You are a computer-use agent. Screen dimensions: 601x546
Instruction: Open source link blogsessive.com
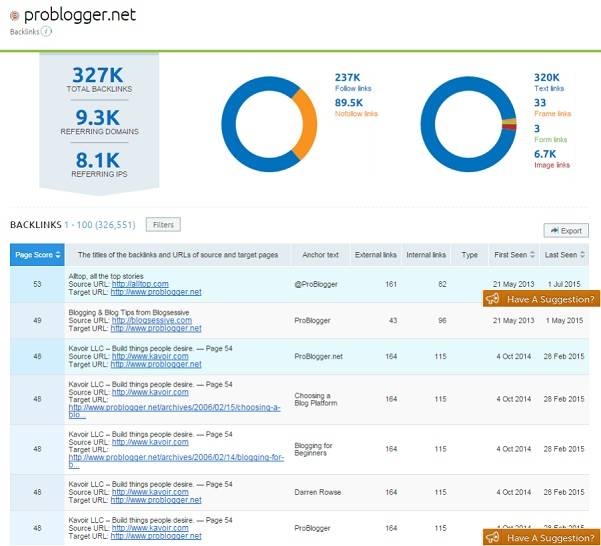click(x=152, y=320)
